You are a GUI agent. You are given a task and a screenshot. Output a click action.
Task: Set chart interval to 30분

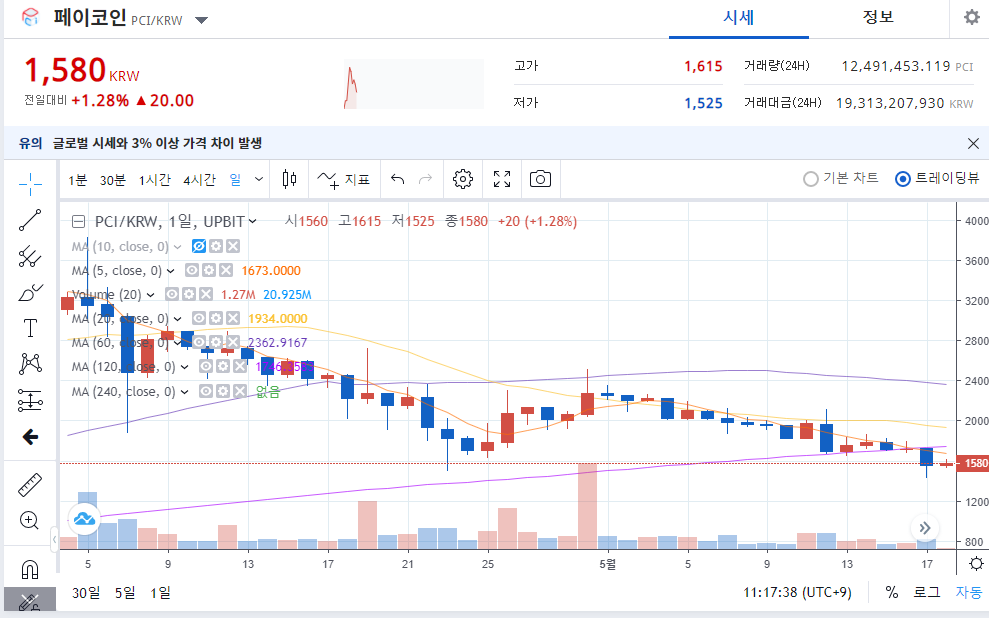pyautogui.click(x=113, y=180)
